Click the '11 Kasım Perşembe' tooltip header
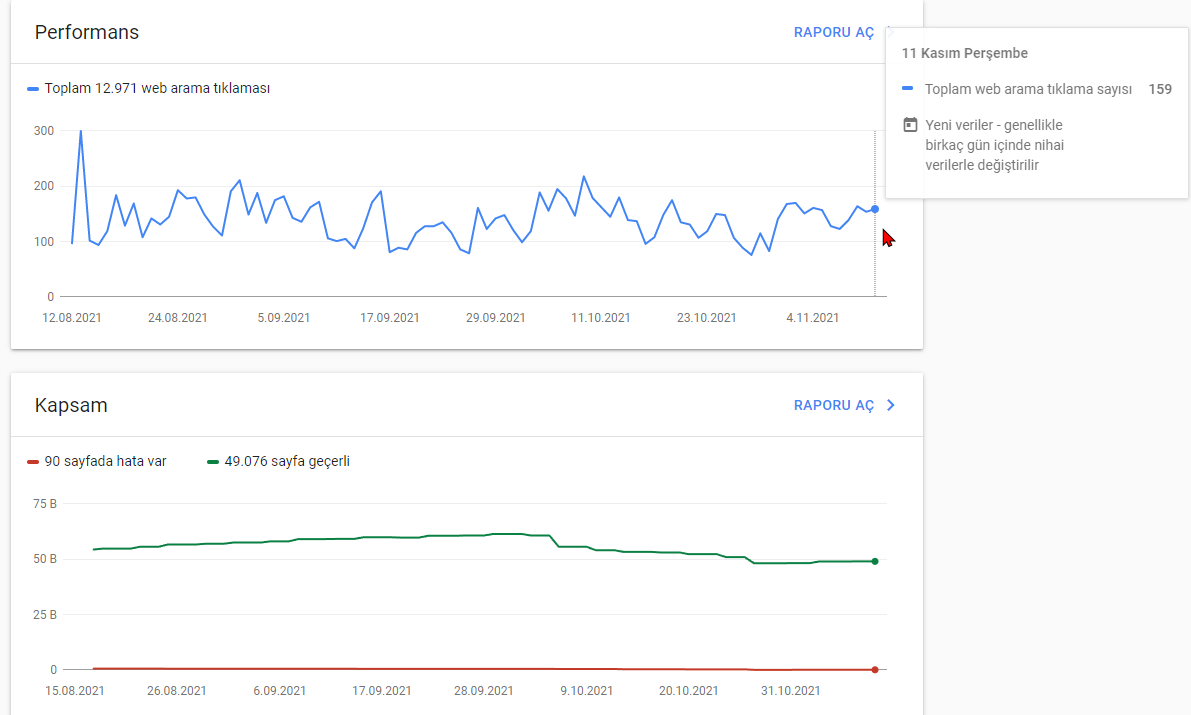This screenshot has height=715, width=1191. [x=965, y=53]
